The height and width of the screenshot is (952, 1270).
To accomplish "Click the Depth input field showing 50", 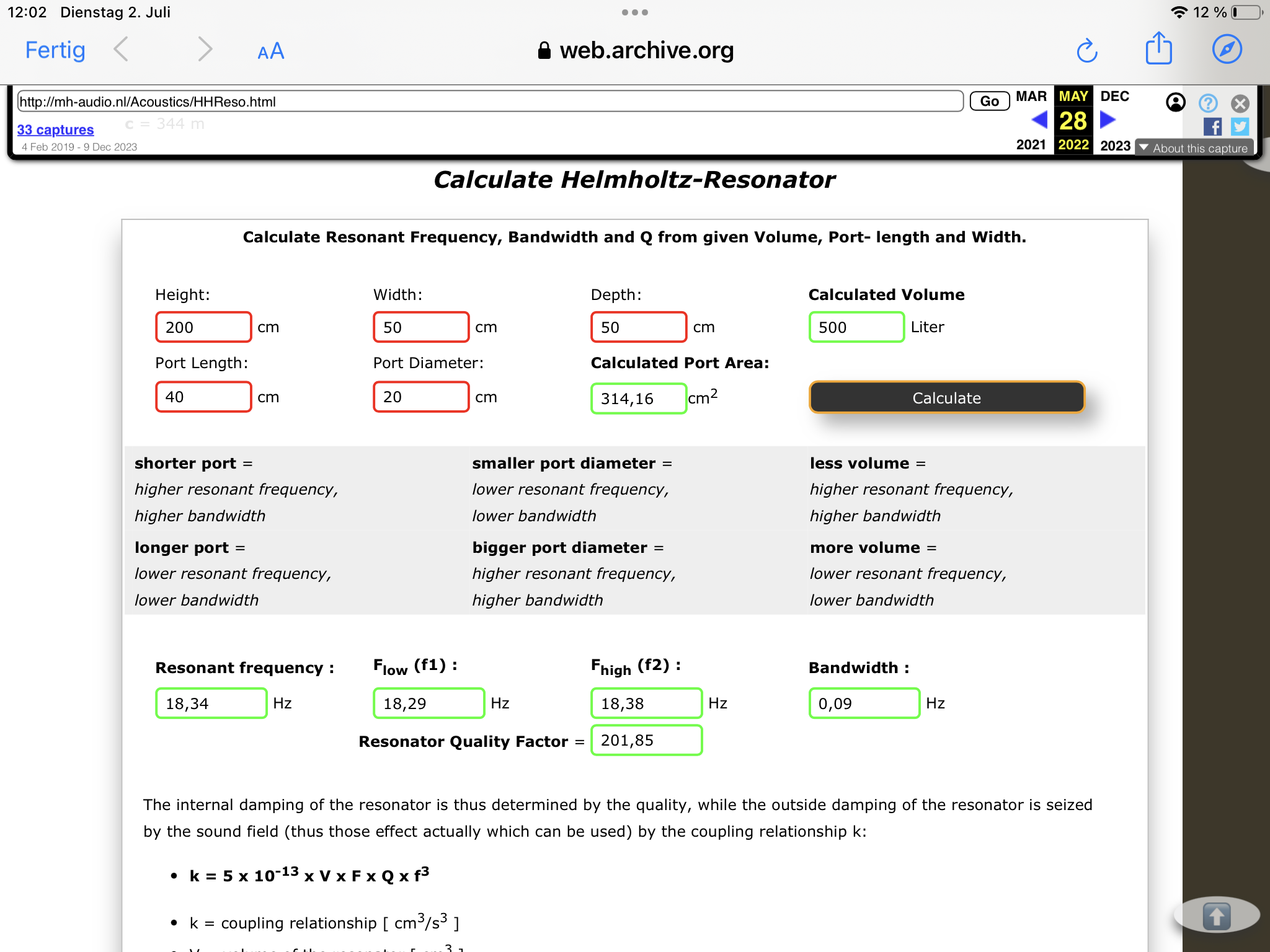I will click(639, 327).
